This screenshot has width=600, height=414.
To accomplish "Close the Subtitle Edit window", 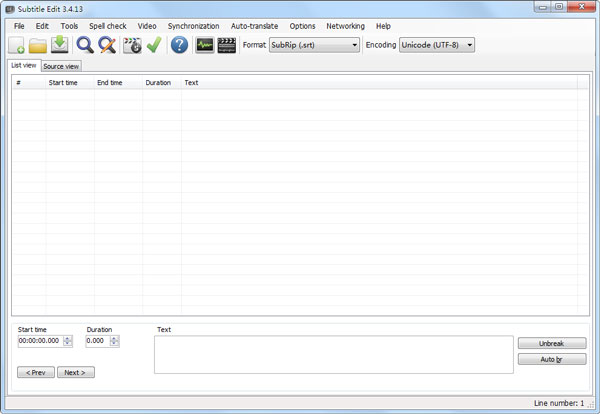I will (x=581, y=7).
